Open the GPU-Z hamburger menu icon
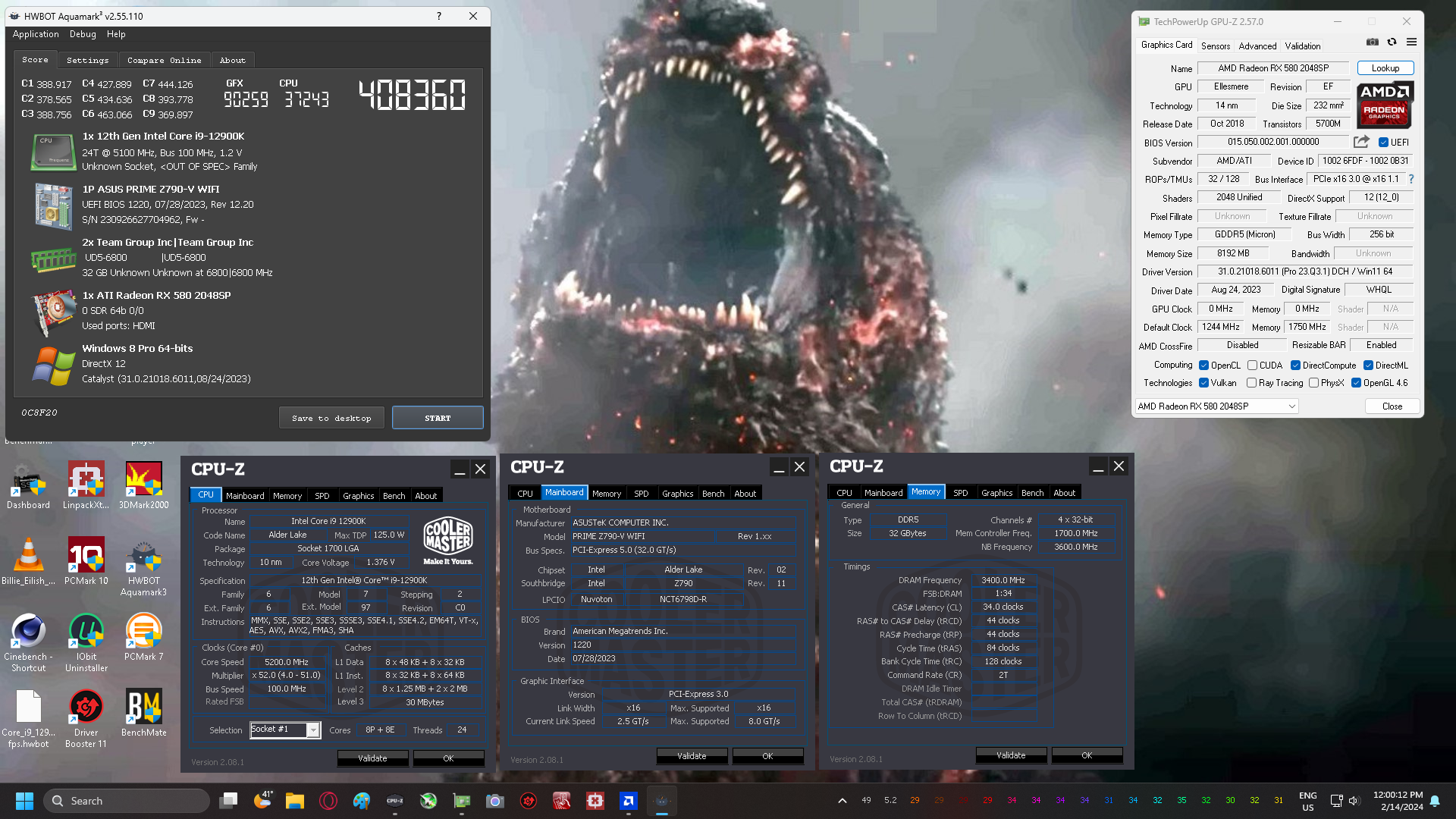This screenshot has height=819, width=1456. tap(1411, 42)
